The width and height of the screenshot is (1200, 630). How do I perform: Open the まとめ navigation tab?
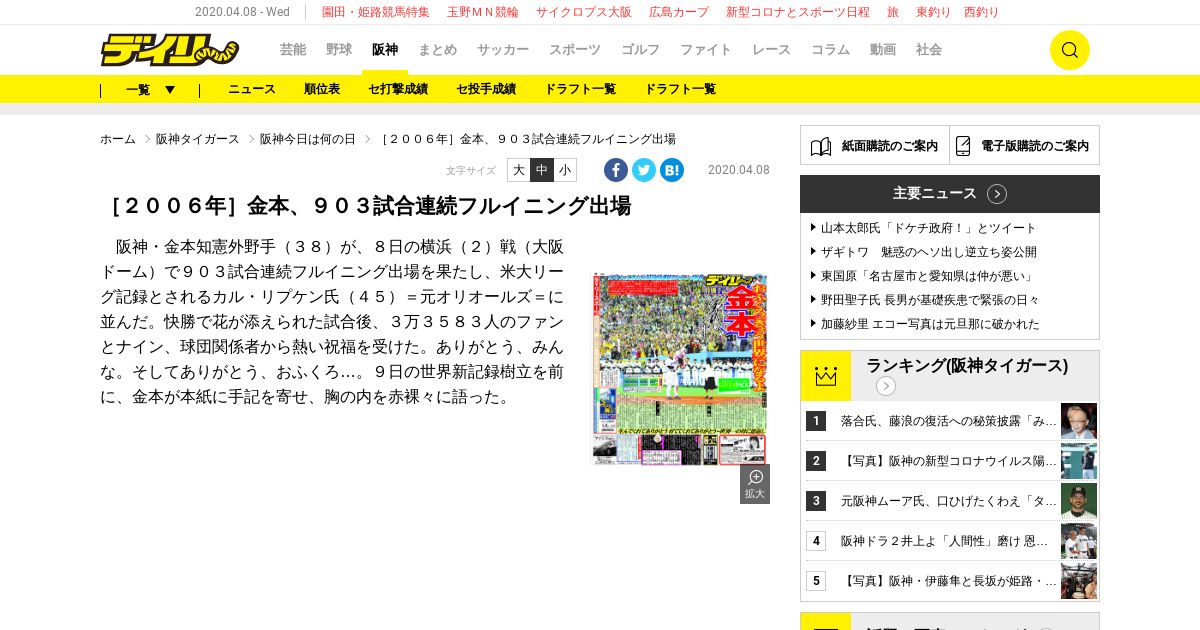(x=438, y=50)
